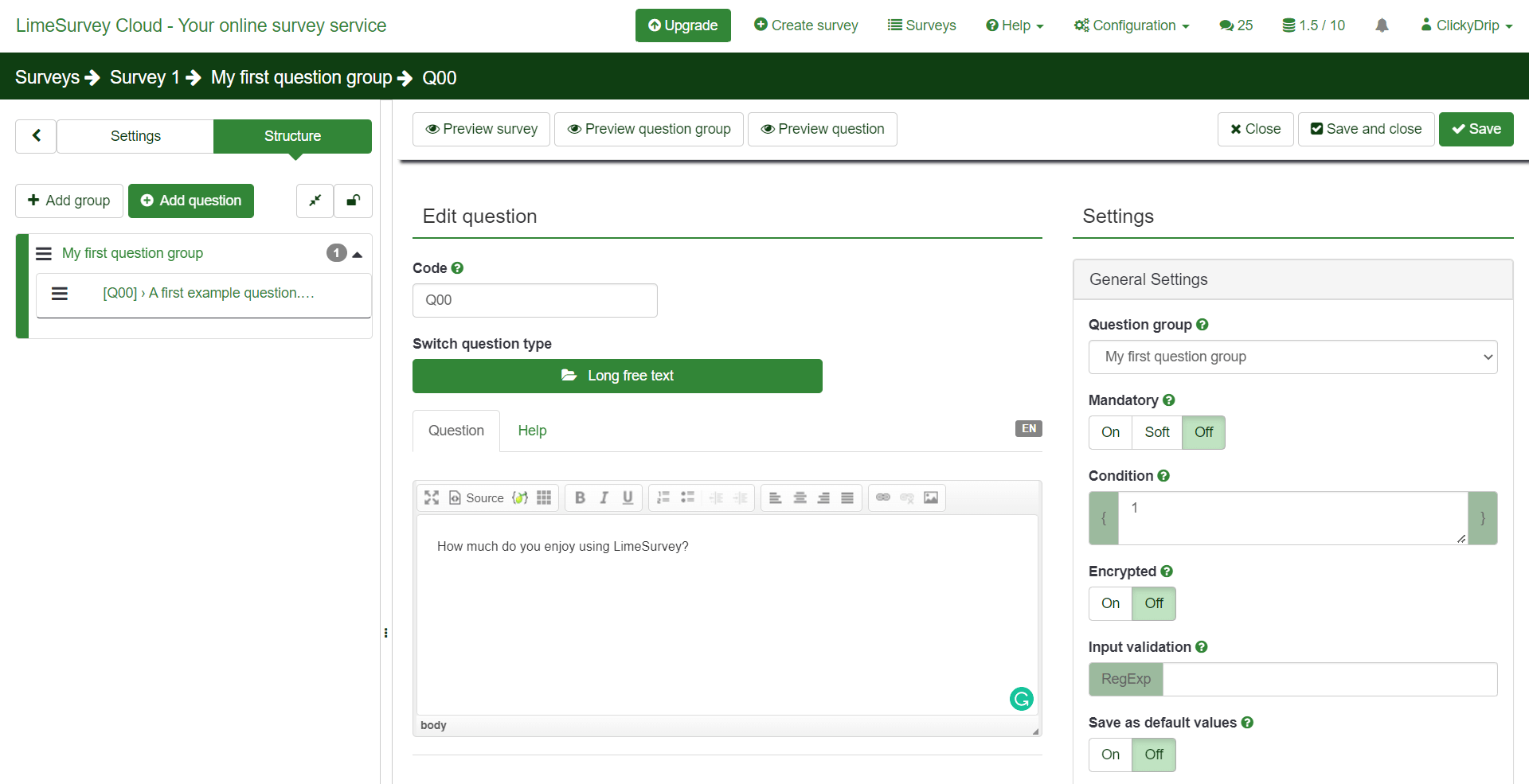Align text left in editor

(x=775, y=497)
